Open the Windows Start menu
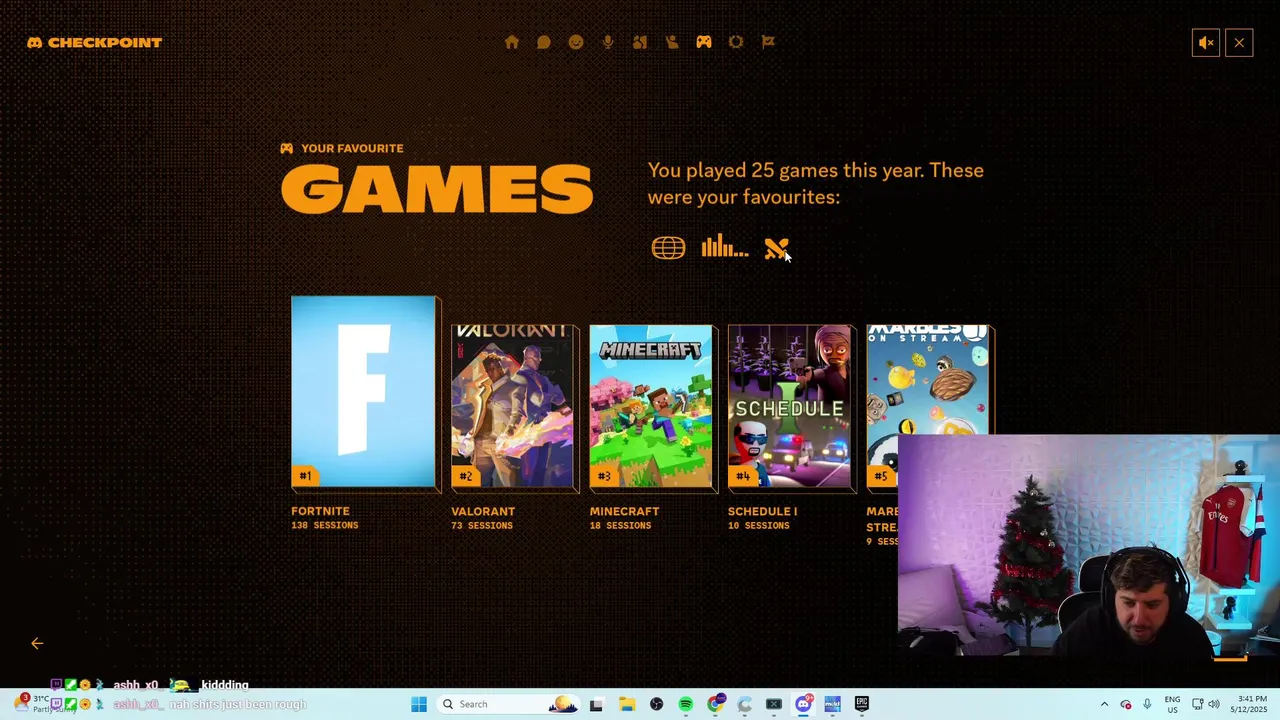1280x720 pixels. [419, 704]
